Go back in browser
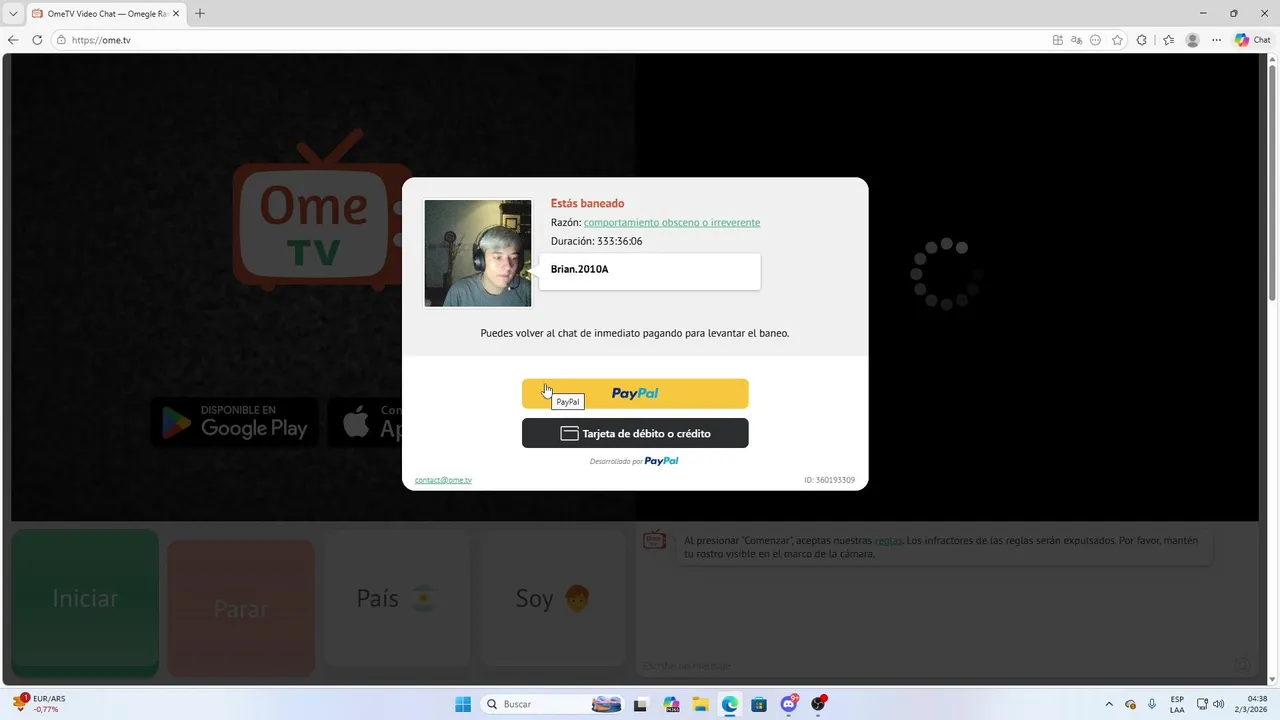Screen dimensions: 1280x720 point(13,40)
